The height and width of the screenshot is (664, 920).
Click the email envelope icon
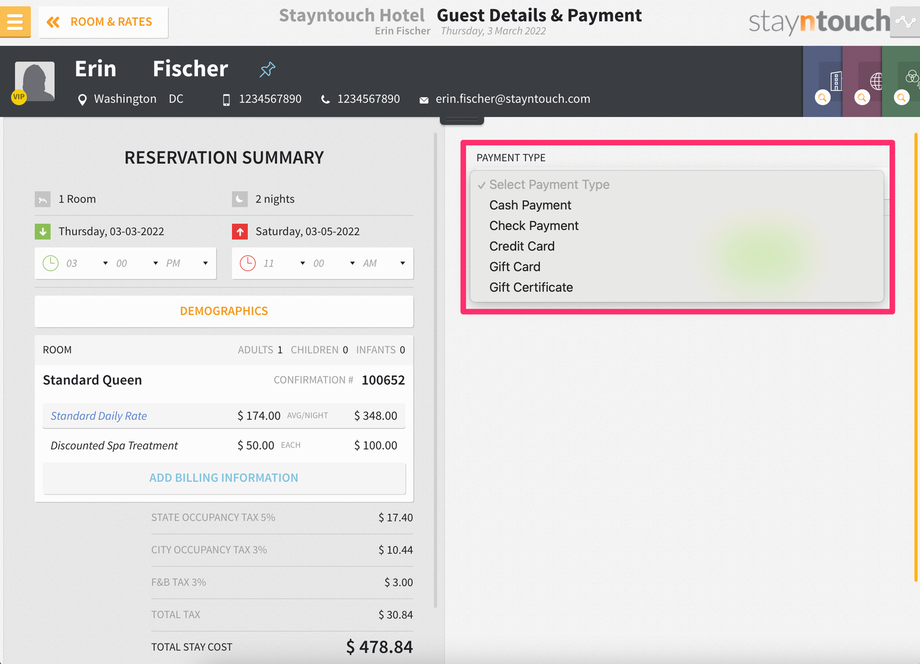coord(424,100)
